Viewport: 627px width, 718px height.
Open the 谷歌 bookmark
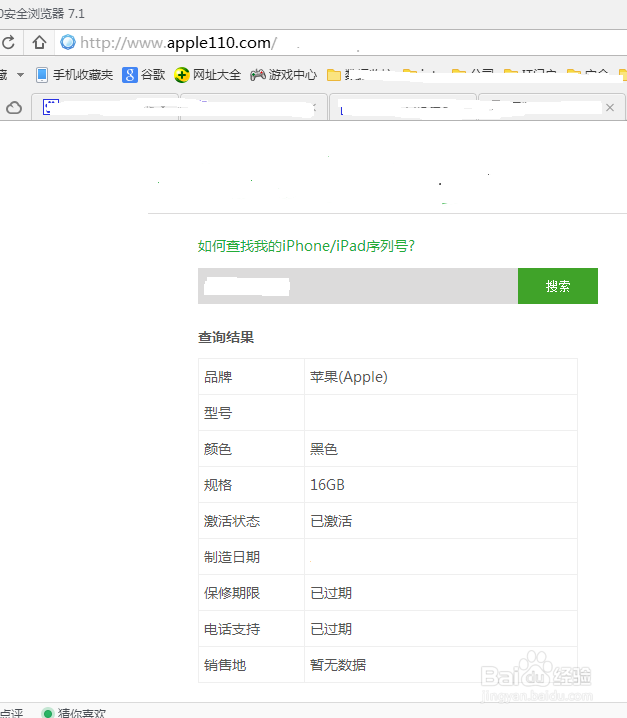(144, 75)
